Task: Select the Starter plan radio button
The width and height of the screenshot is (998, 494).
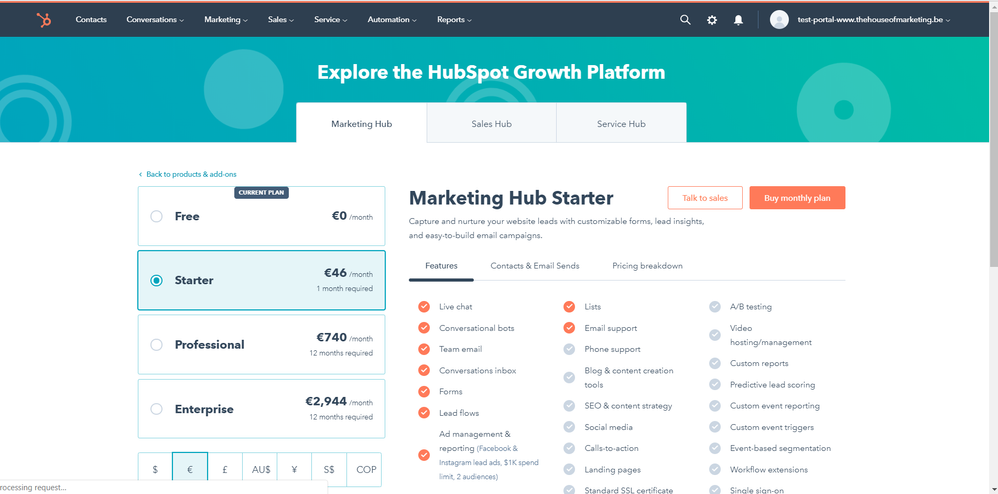Action: click(157, 280)
